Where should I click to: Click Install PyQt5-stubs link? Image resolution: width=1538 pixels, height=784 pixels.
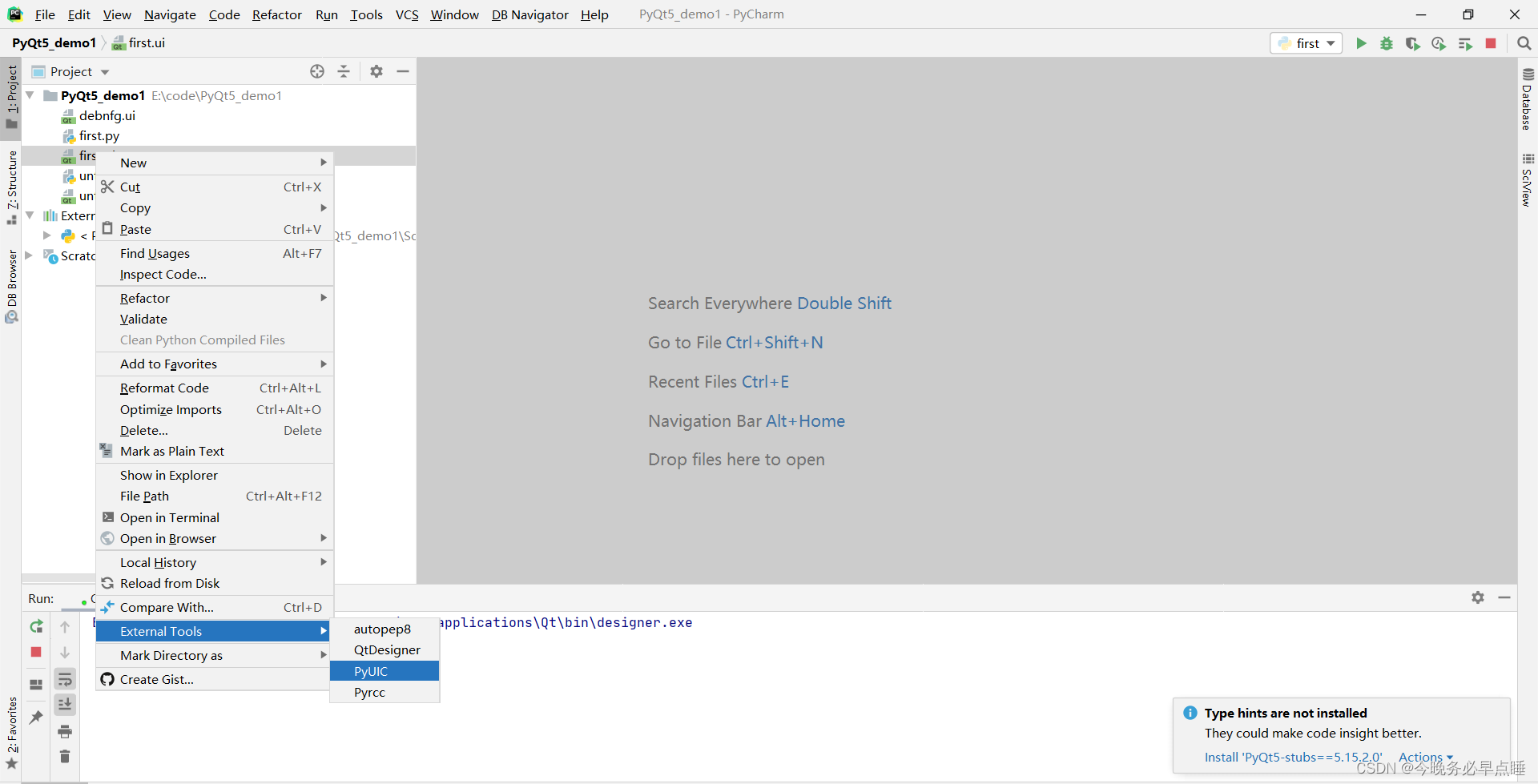pos(1293,757)
